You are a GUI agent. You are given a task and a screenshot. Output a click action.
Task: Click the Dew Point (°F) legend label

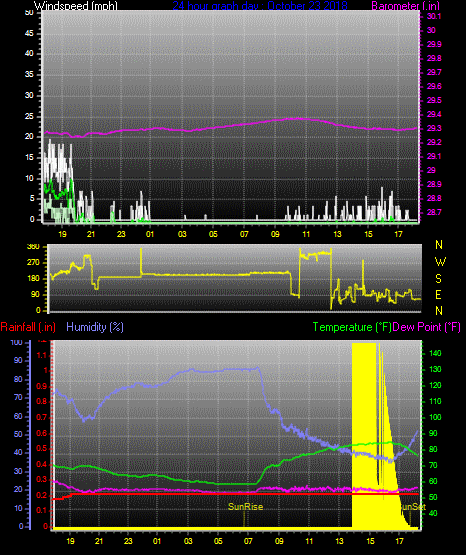point(427,327)
